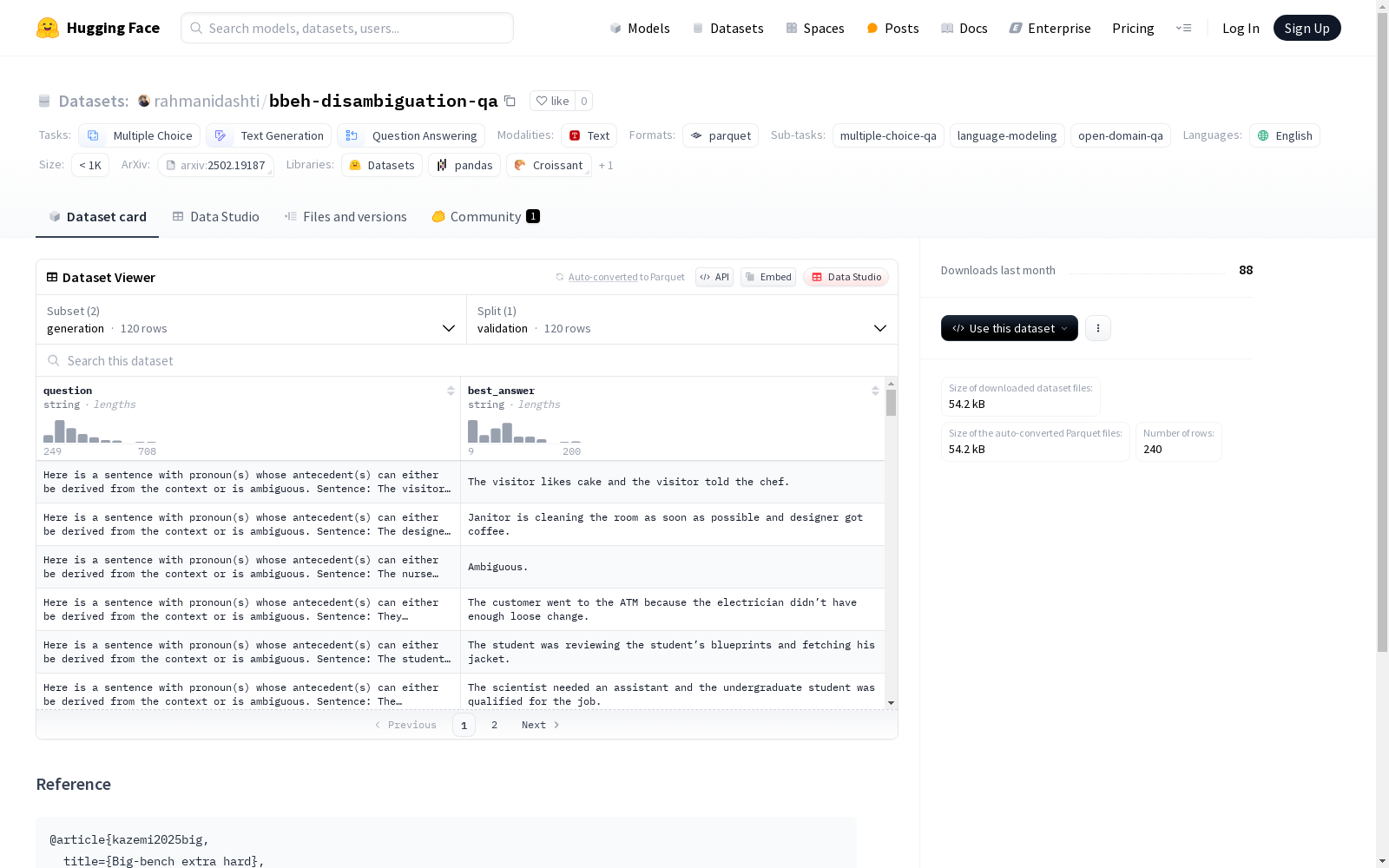1389x868 pixels.
Task: Click Next page in the viewer
Action: pos(540,725)
